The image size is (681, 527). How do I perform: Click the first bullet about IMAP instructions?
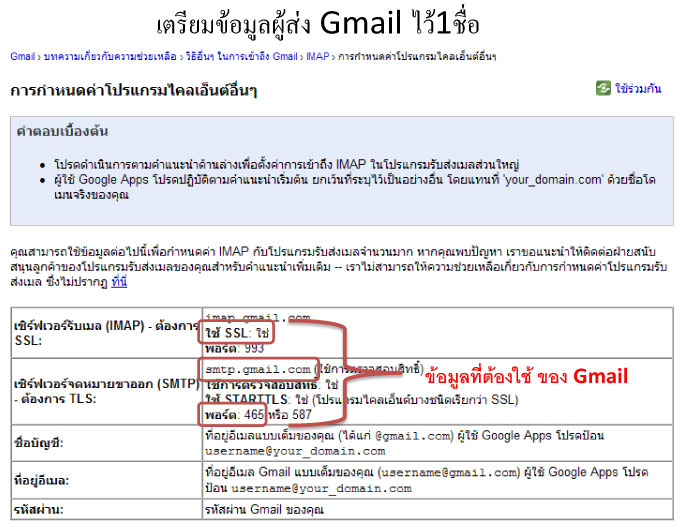(287, 165)
